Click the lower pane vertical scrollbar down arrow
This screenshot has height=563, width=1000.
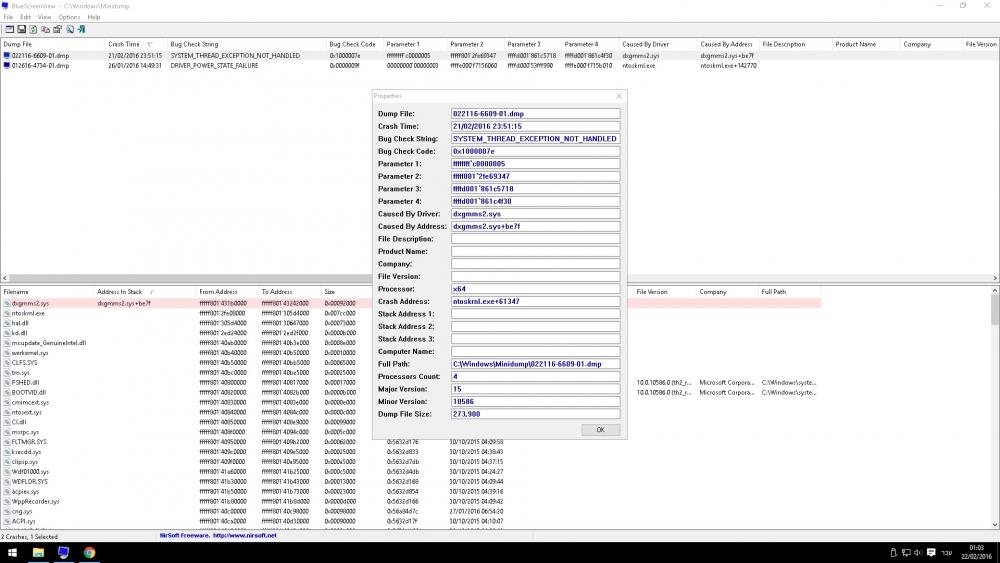[995, 525]
